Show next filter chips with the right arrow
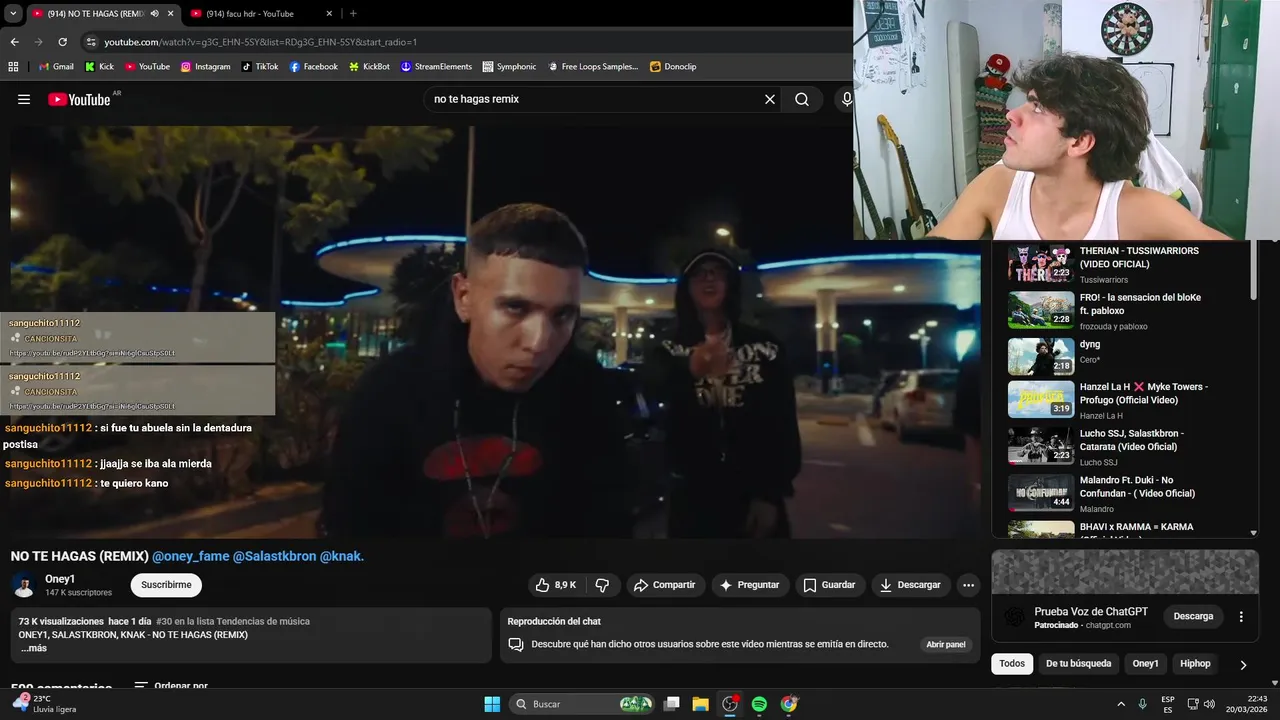This screenshot has width=1280, height=720. tap(1243, 664)
